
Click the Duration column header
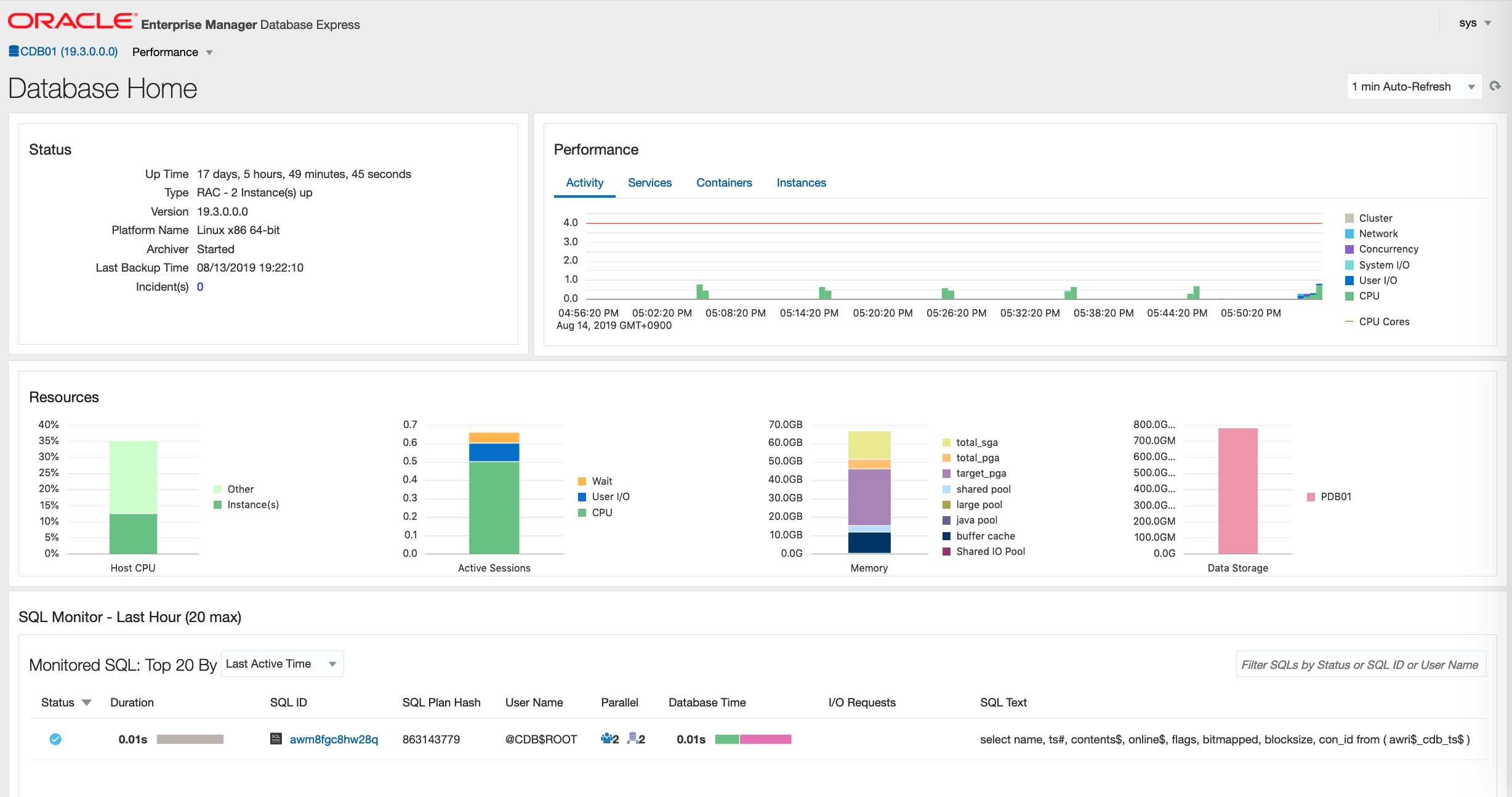tap(132, 703)
